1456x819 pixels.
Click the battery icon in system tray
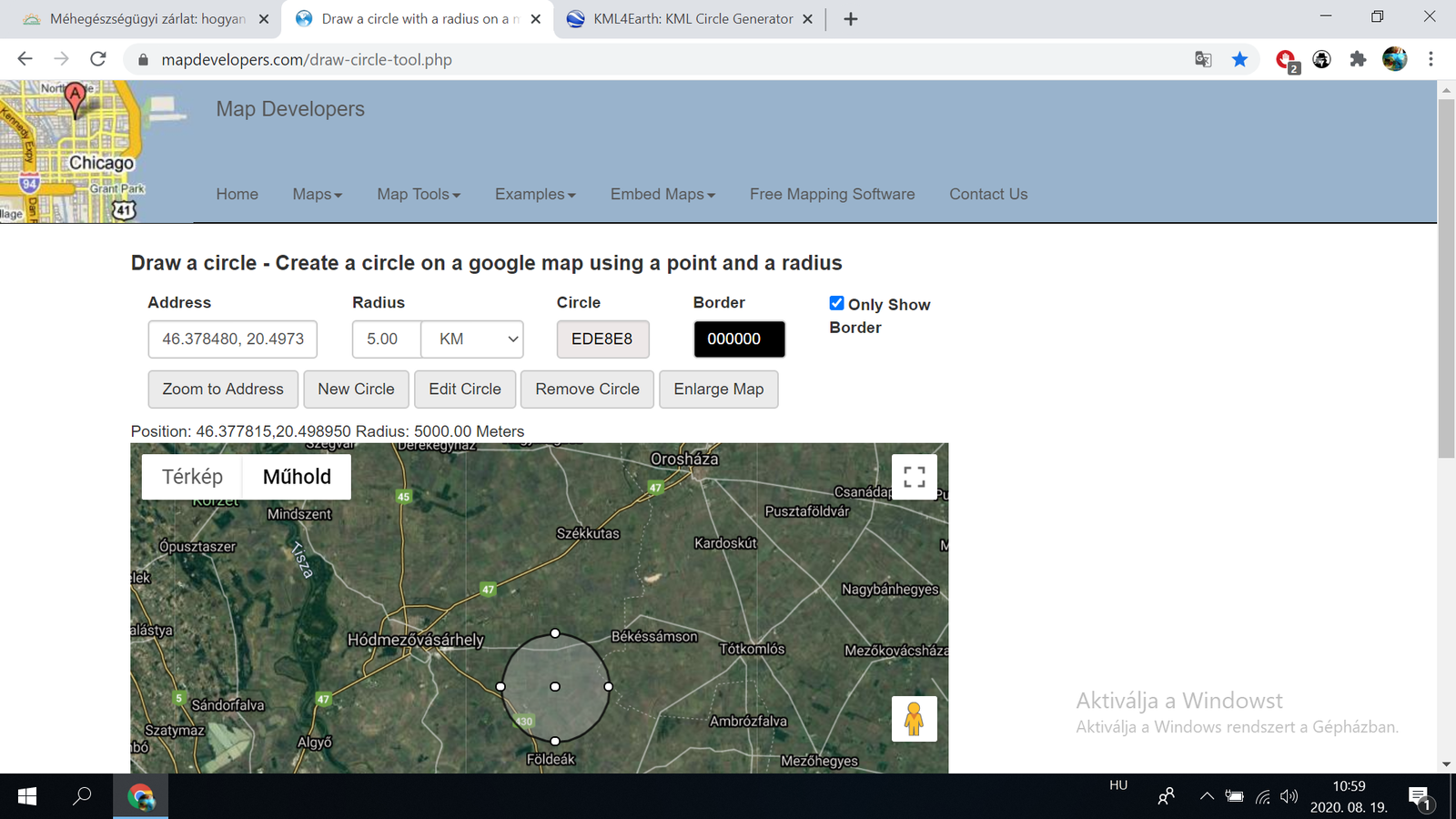1235,797
